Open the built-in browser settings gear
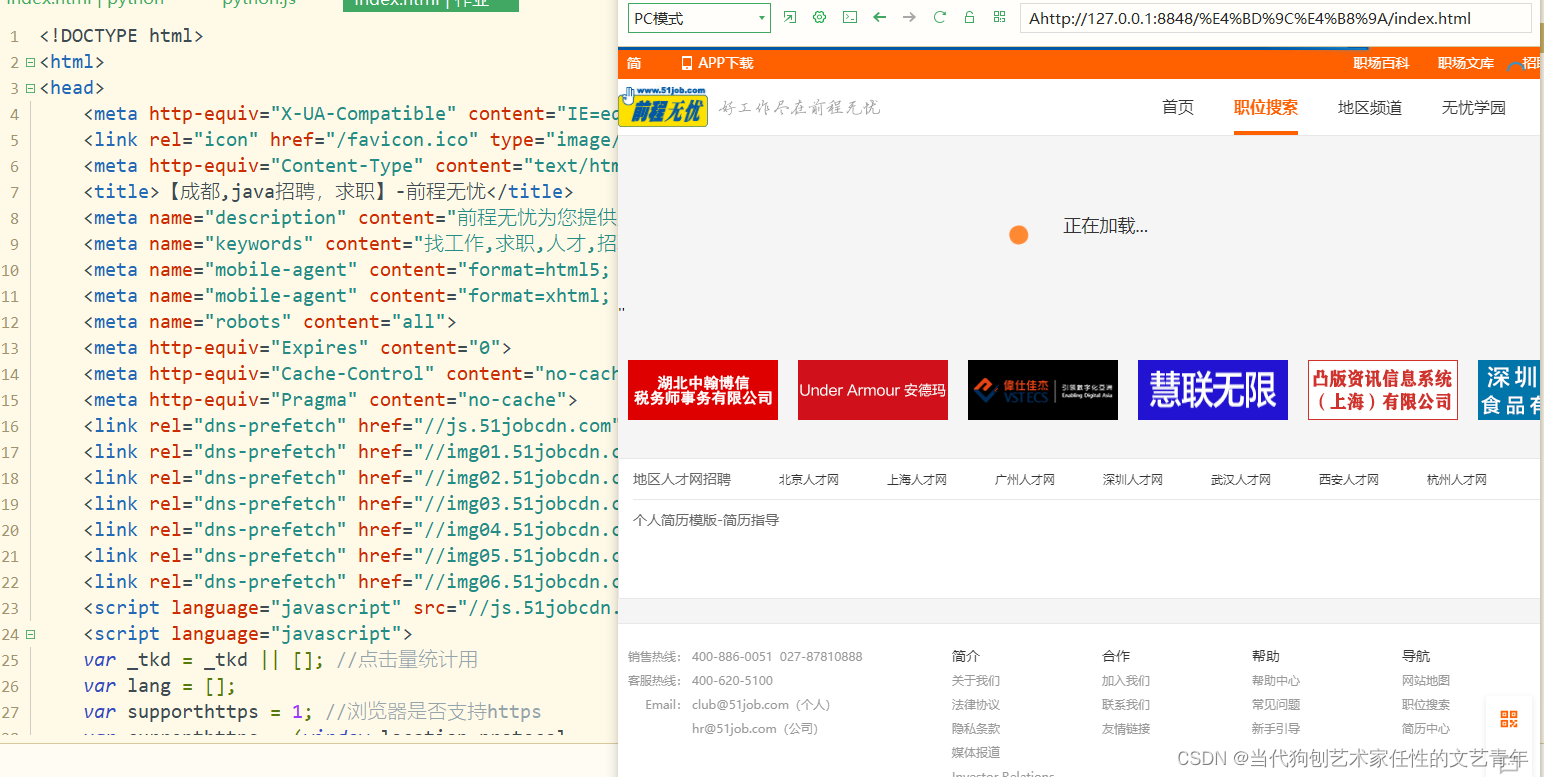Screen dimensions: 1544x777 coord(820,18)
